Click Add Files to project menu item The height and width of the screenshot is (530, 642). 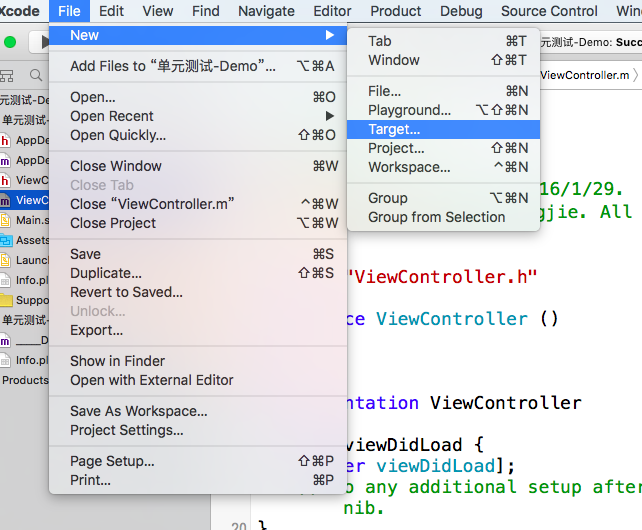173,66
